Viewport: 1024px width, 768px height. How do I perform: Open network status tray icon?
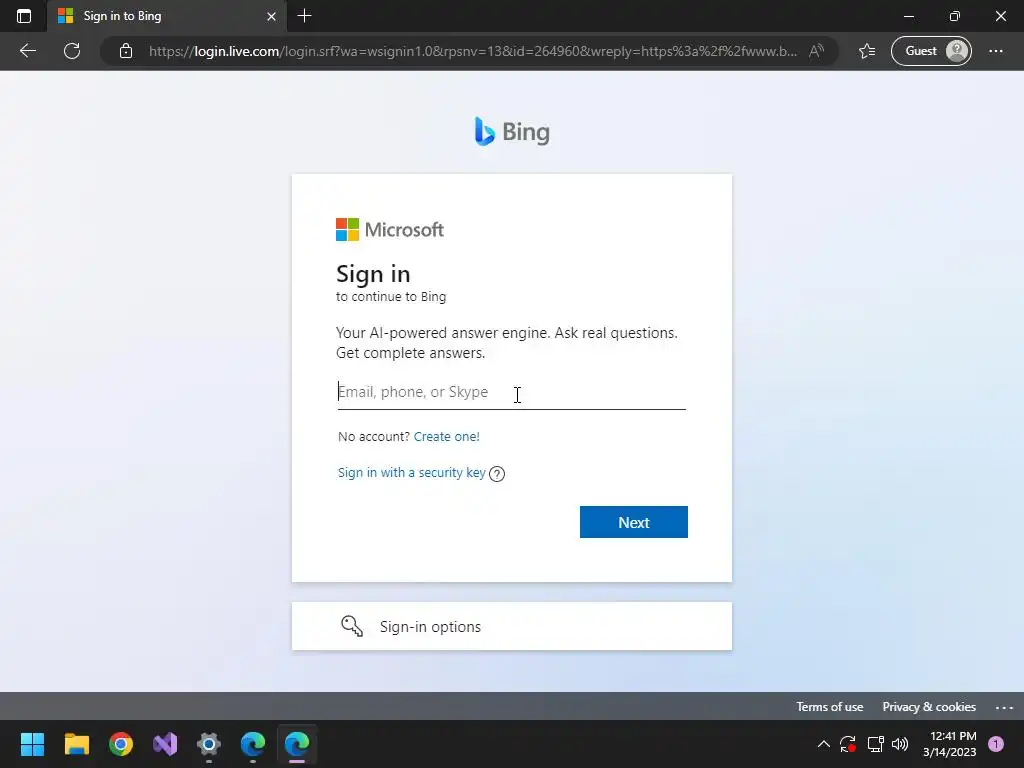875,744
